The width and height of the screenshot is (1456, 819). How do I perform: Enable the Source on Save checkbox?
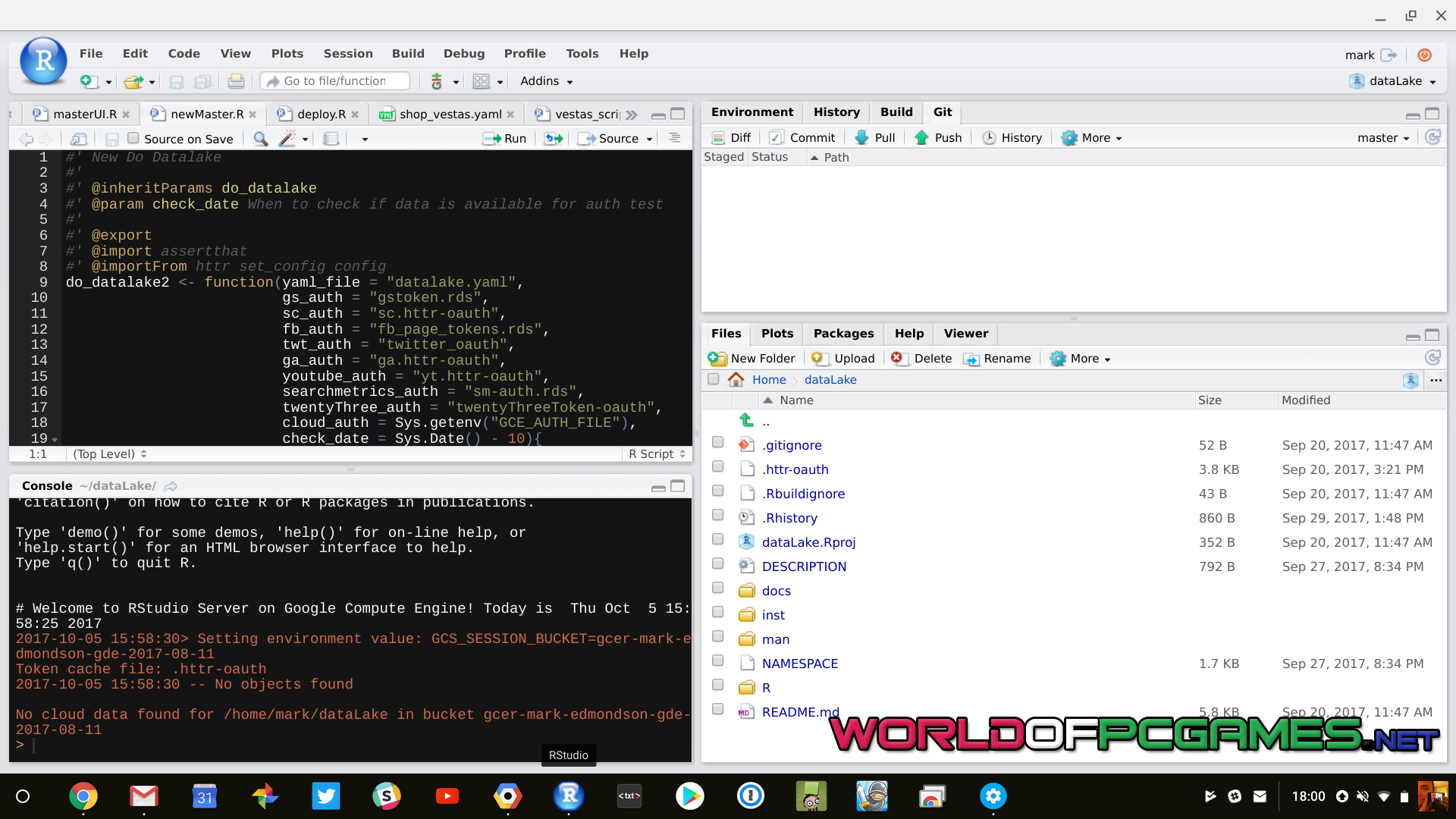[133, 138]
